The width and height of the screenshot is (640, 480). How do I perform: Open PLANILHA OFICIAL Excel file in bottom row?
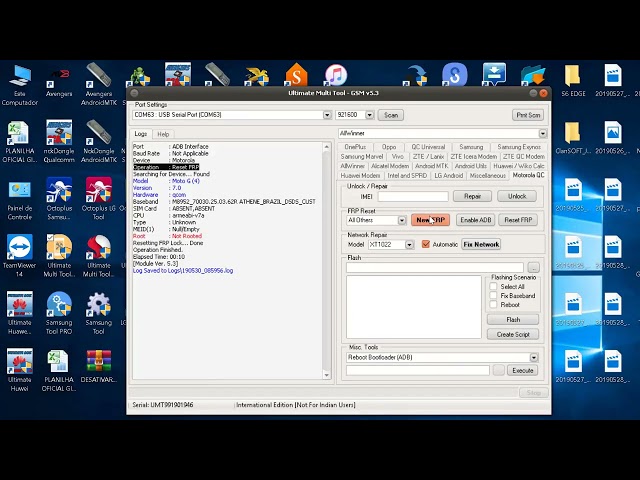(59, 370)
